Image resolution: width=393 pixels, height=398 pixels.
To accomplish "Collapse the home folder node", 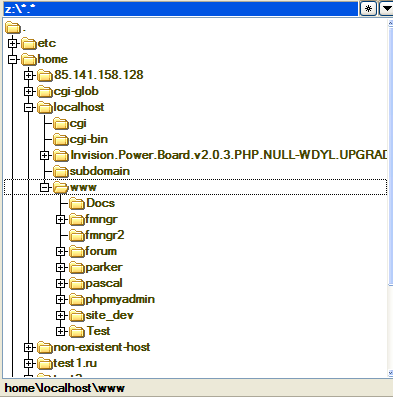I will tap(13, 59).
